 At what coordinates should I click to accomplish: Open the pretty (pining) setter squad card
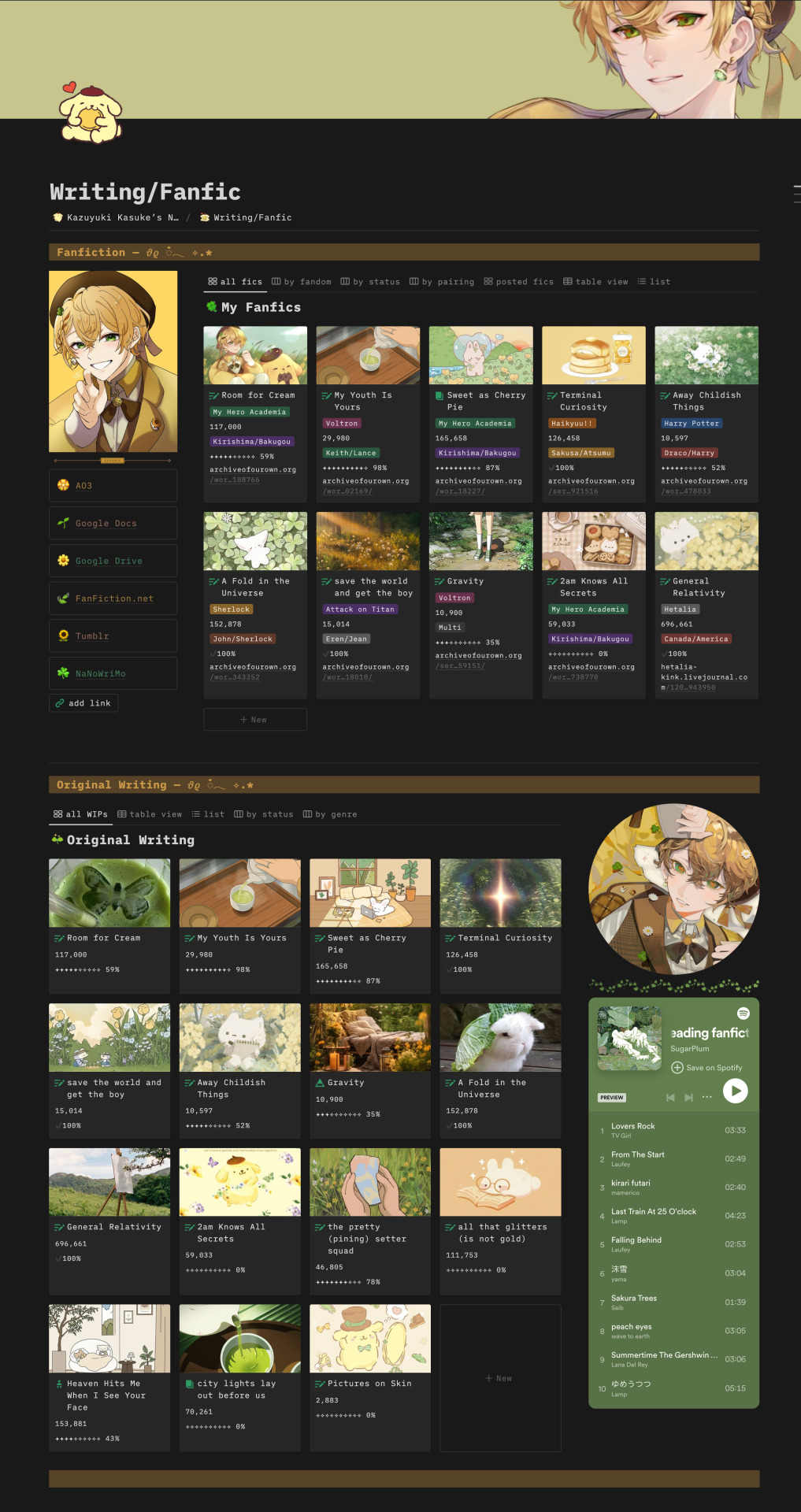370,1221
